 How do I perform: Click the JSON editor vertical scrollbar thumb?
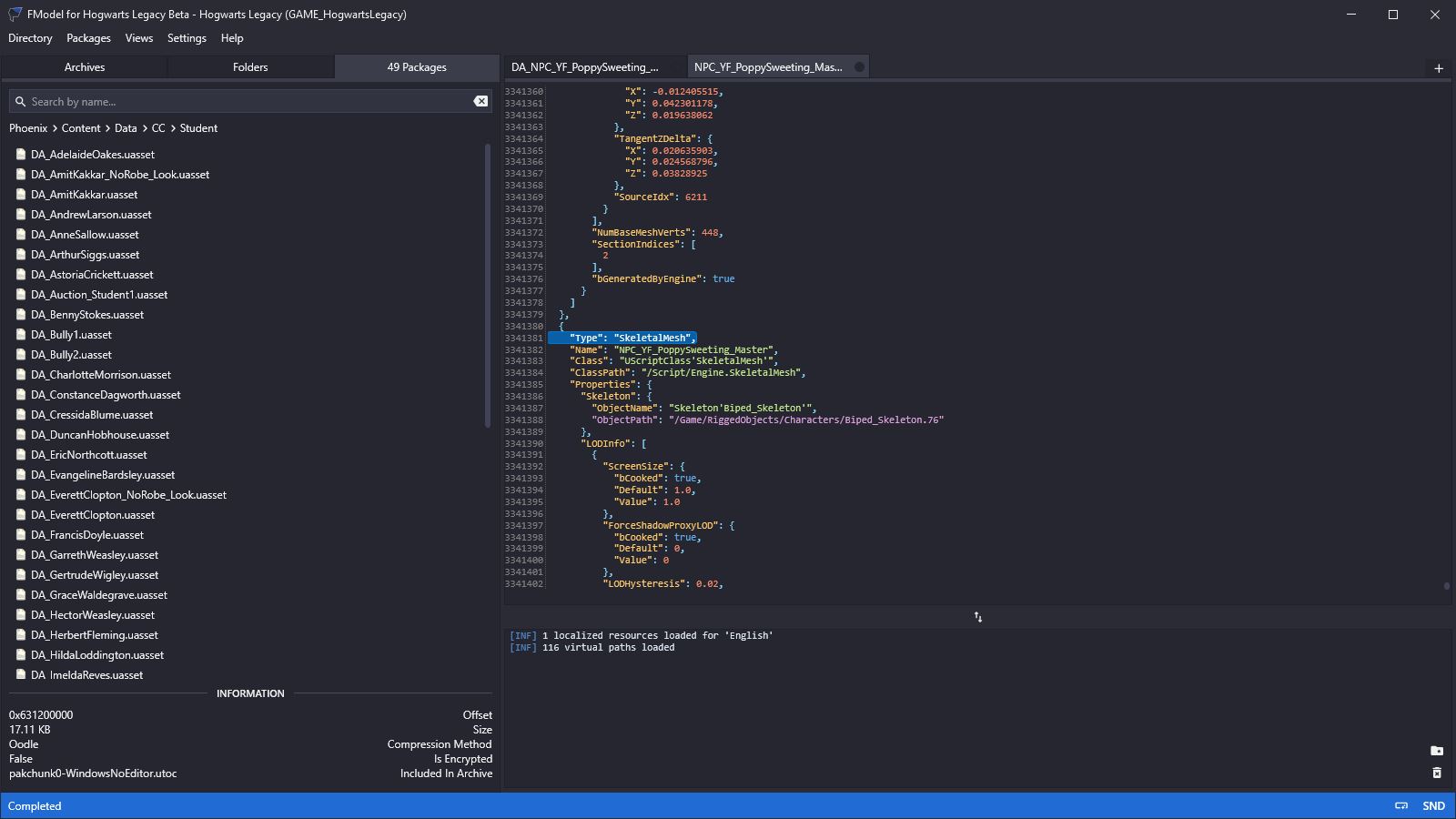click(x=1447, y=586)
